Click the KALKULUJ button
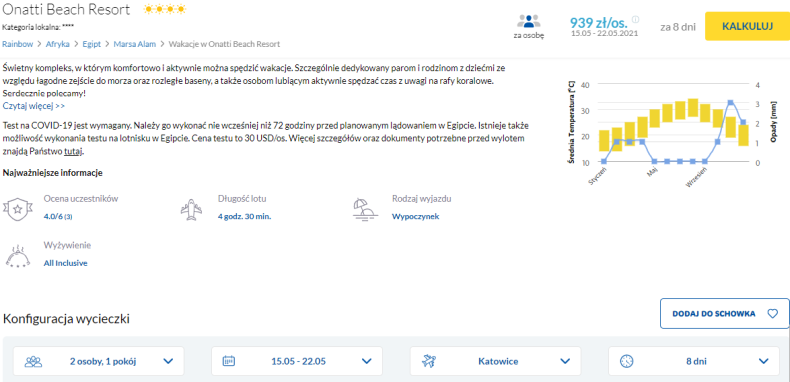The height and width of the screenshot is (382, 790). click(747, 26)
